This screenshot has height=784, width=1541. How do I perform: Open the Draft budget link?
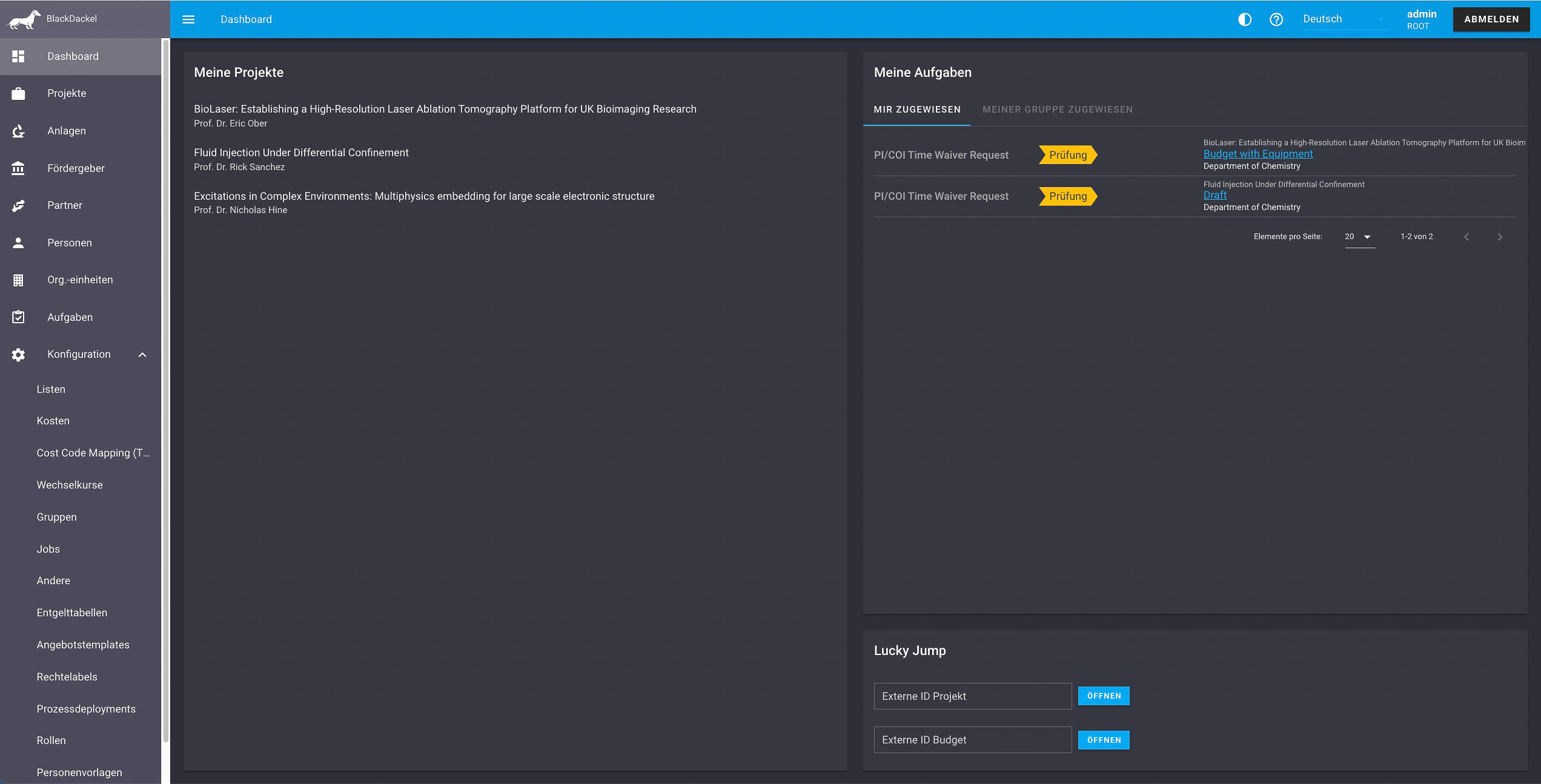1215,195
